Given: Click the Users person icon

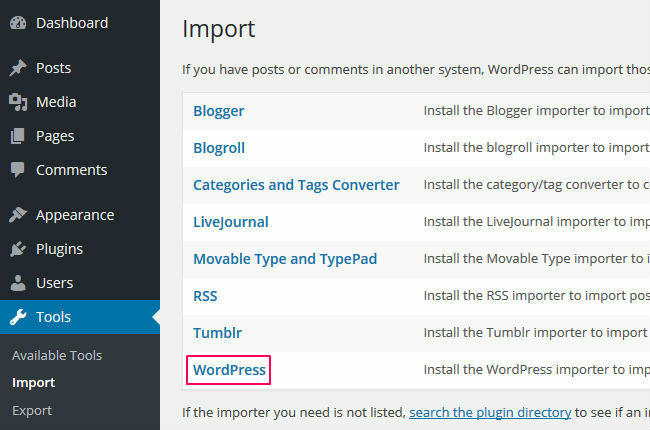Looking at the screenshot, I should [x=18, y=283].
